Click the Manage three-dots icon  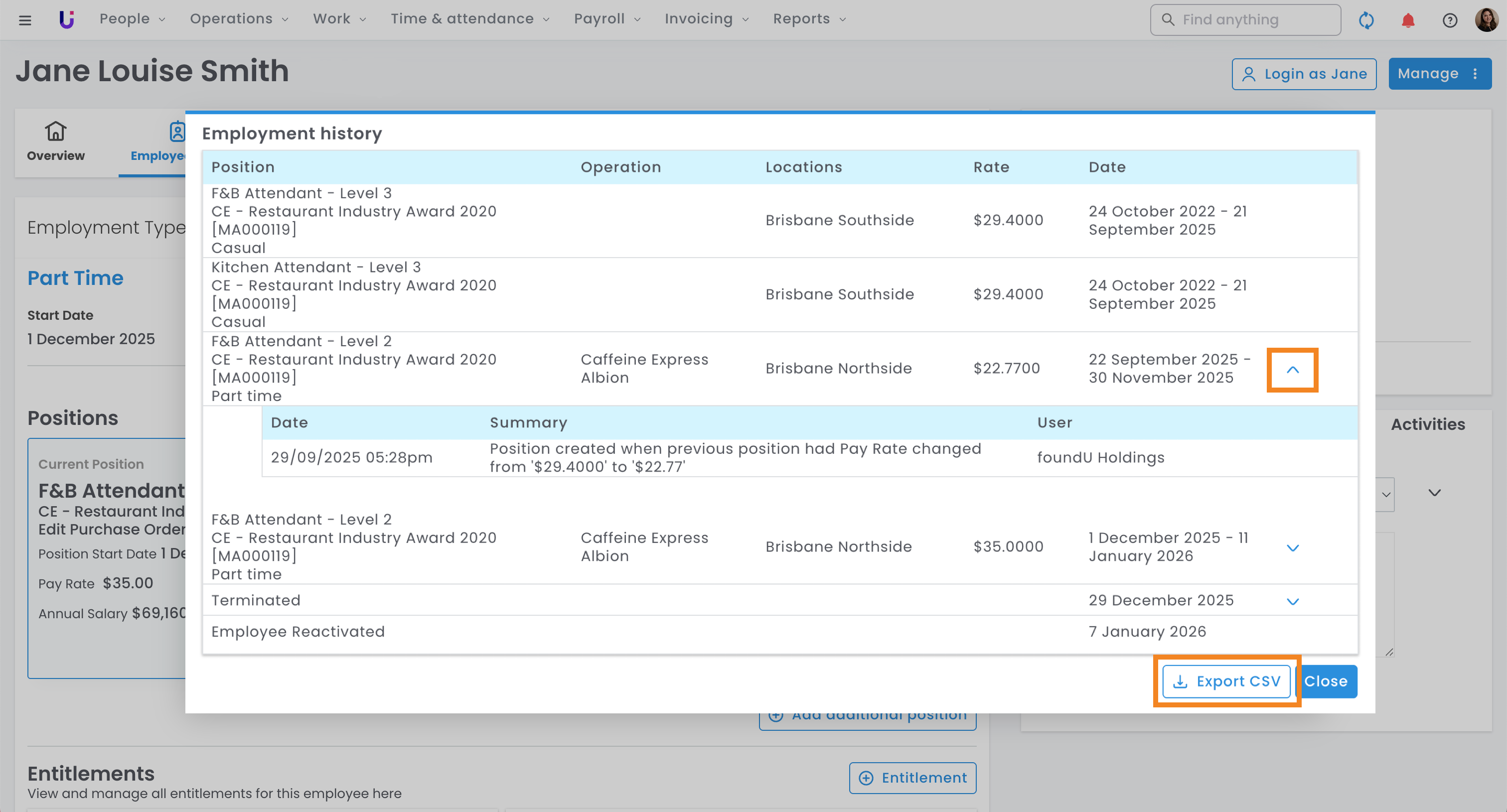click(1476, 74)
